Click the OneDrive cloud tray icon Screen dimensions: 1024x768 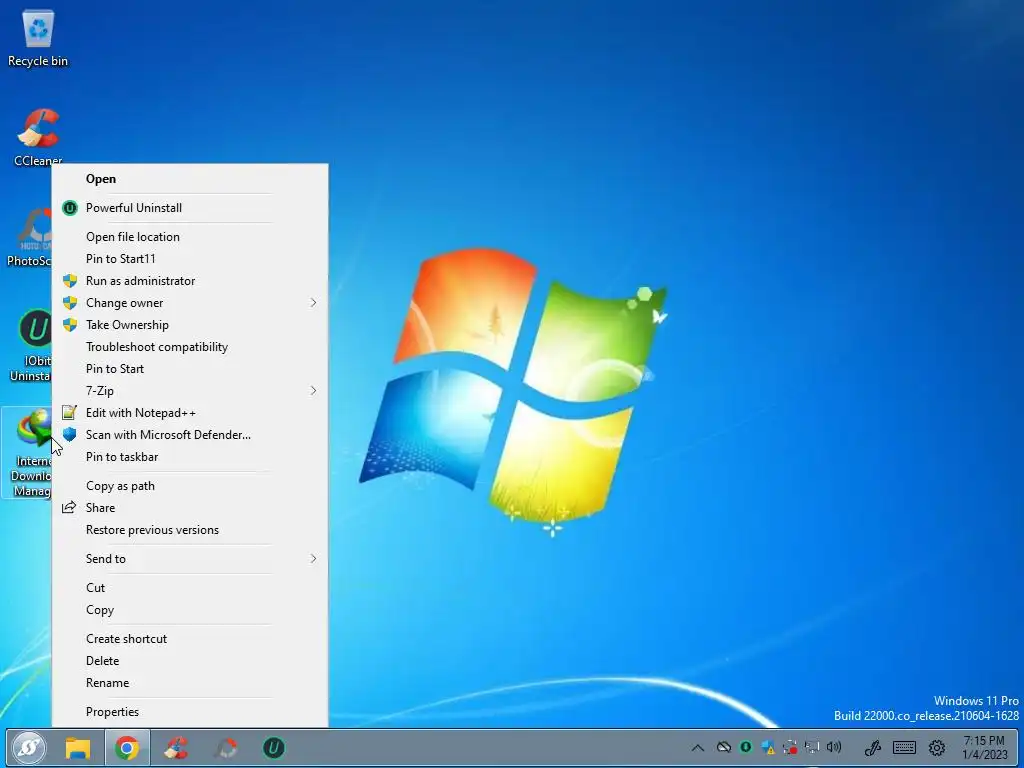click(724, 747)
